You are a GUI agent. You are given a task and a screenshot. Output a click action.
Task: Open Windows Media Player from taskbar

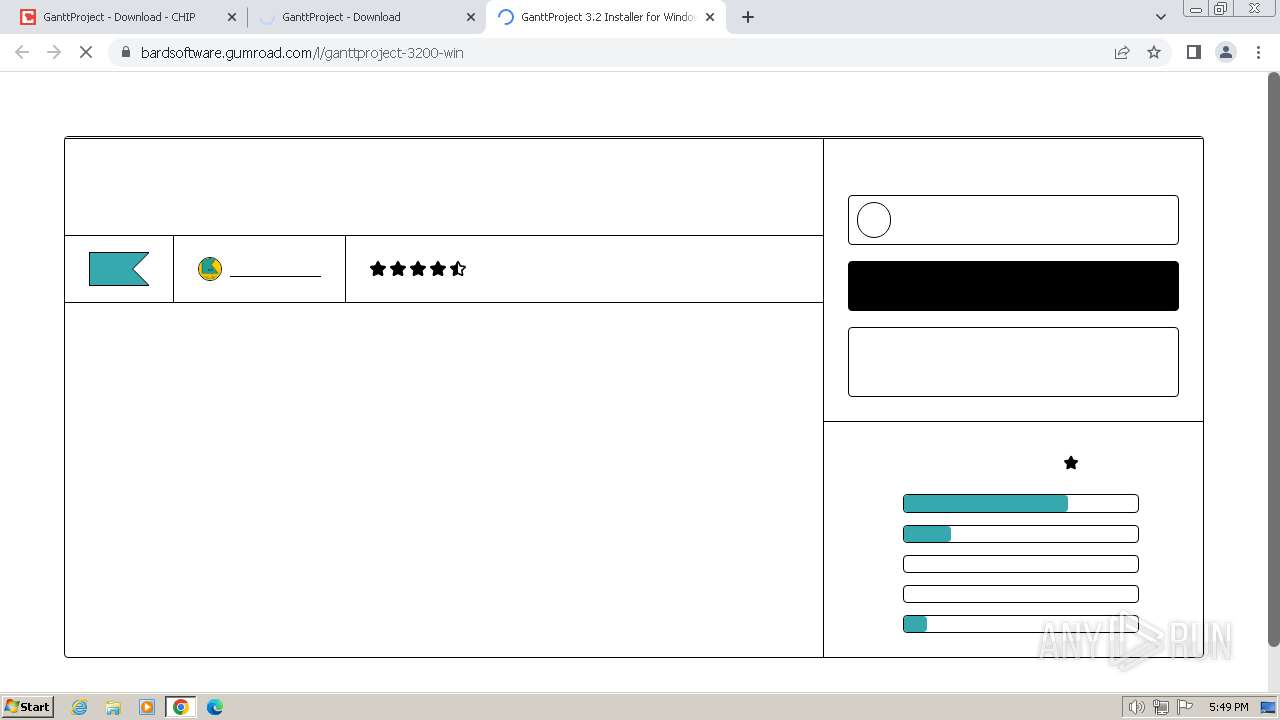tap(147, 707)
